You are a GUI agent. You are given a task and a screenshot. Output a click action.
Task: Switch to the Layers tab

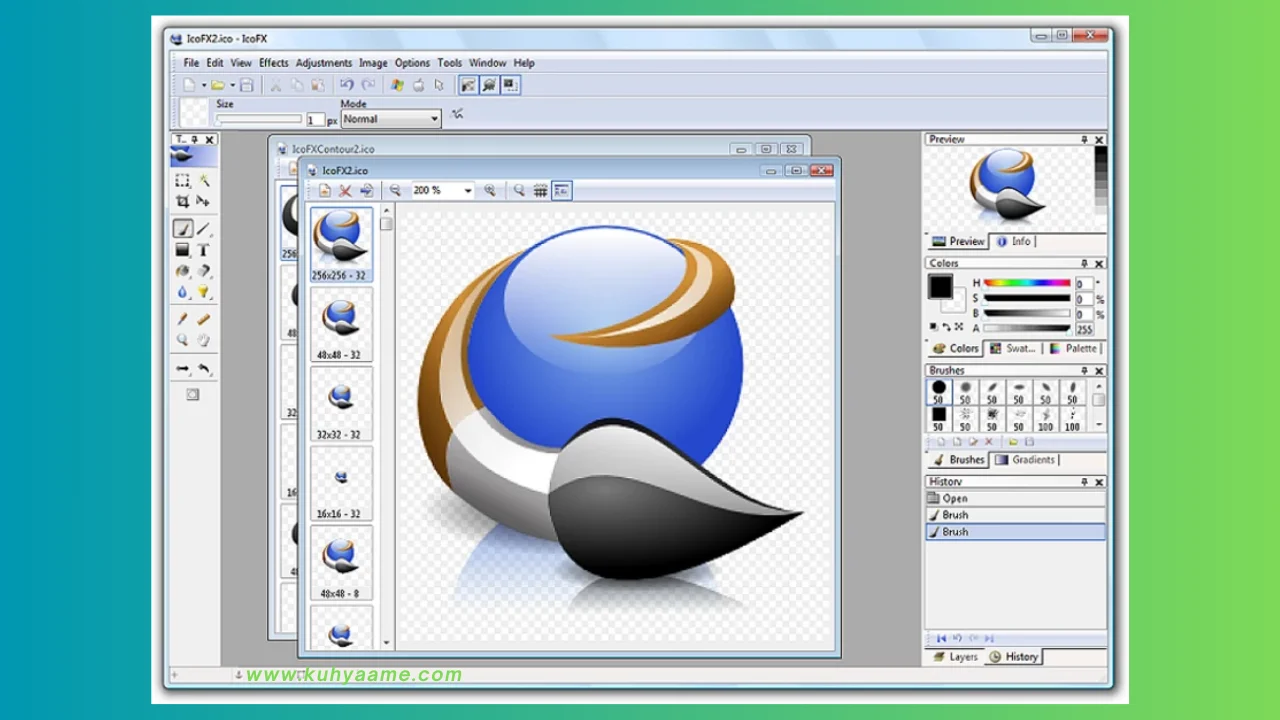tap(955, 657)
